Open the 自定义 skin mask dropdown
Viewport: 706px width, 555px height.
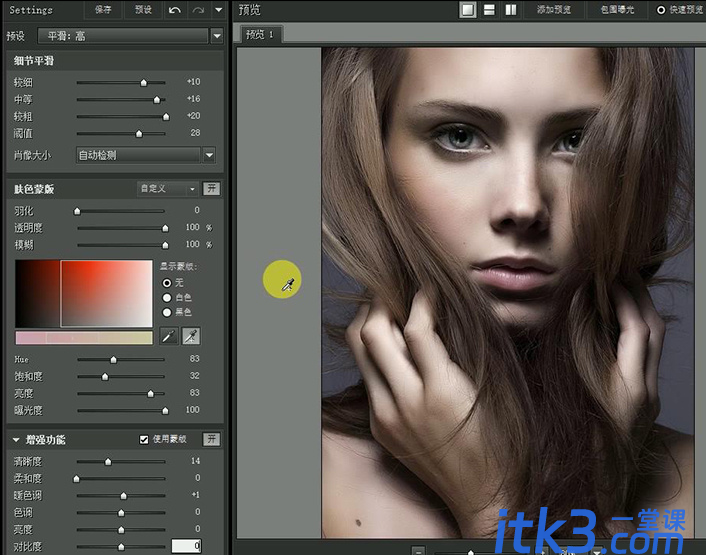point(167,189)
